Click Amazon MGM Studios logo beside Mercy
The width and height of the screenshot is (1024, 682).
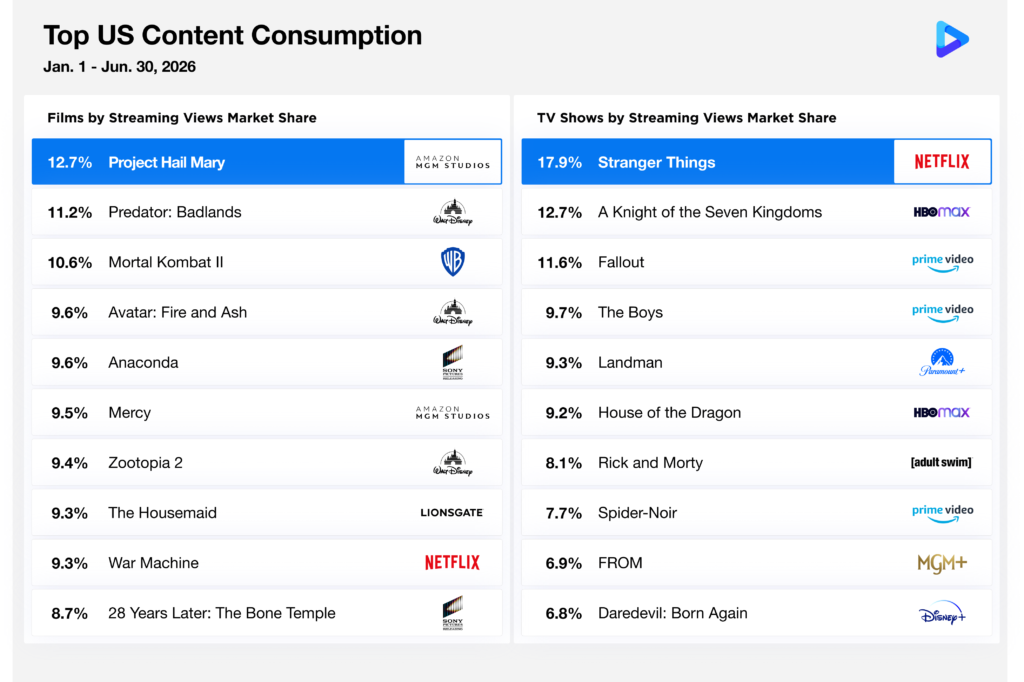click(x=453, y=412)
